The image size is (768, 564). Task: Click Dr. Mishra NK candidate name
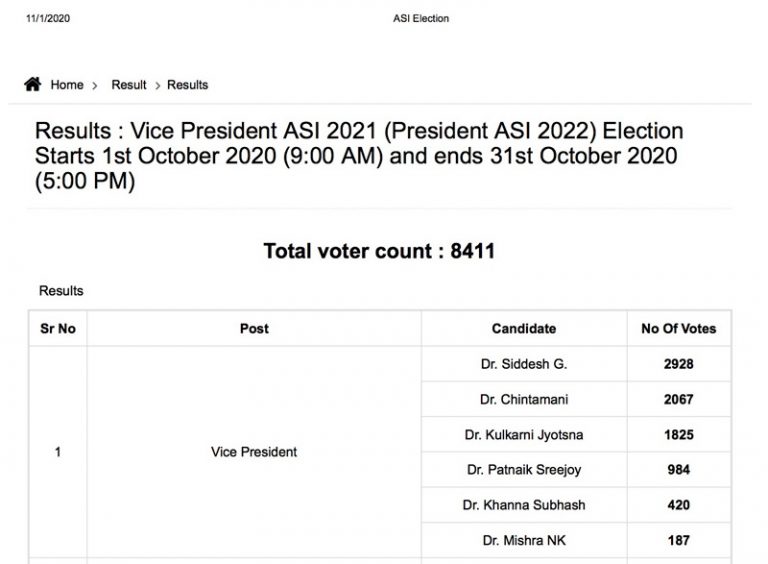pyautogui.click(x=523, y=540)
